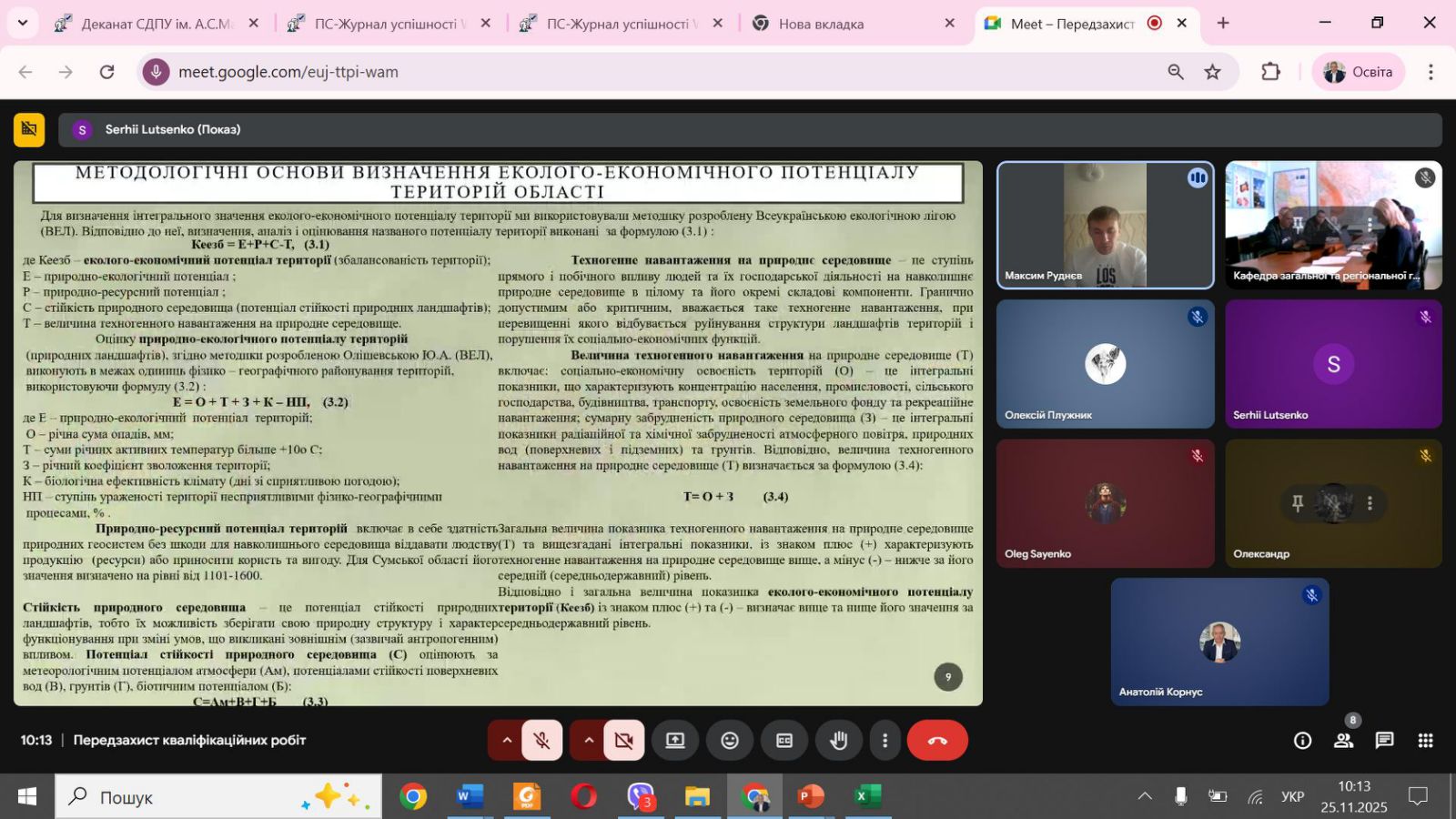
Task: Open the meeting chat panel
Action: pyautogui.click(x=1384, y=741)
